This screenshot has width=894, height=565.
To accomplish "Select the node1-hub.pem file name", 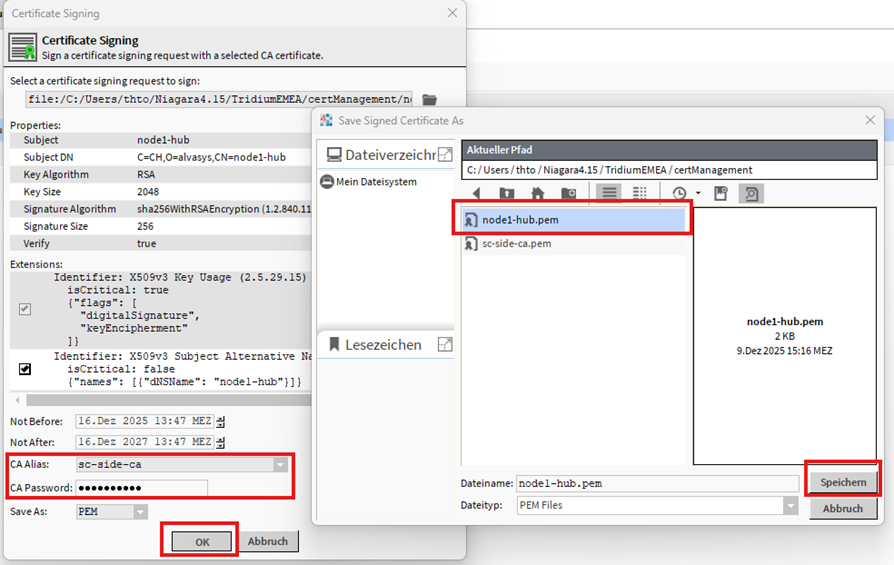I will (x=521, y=220).
